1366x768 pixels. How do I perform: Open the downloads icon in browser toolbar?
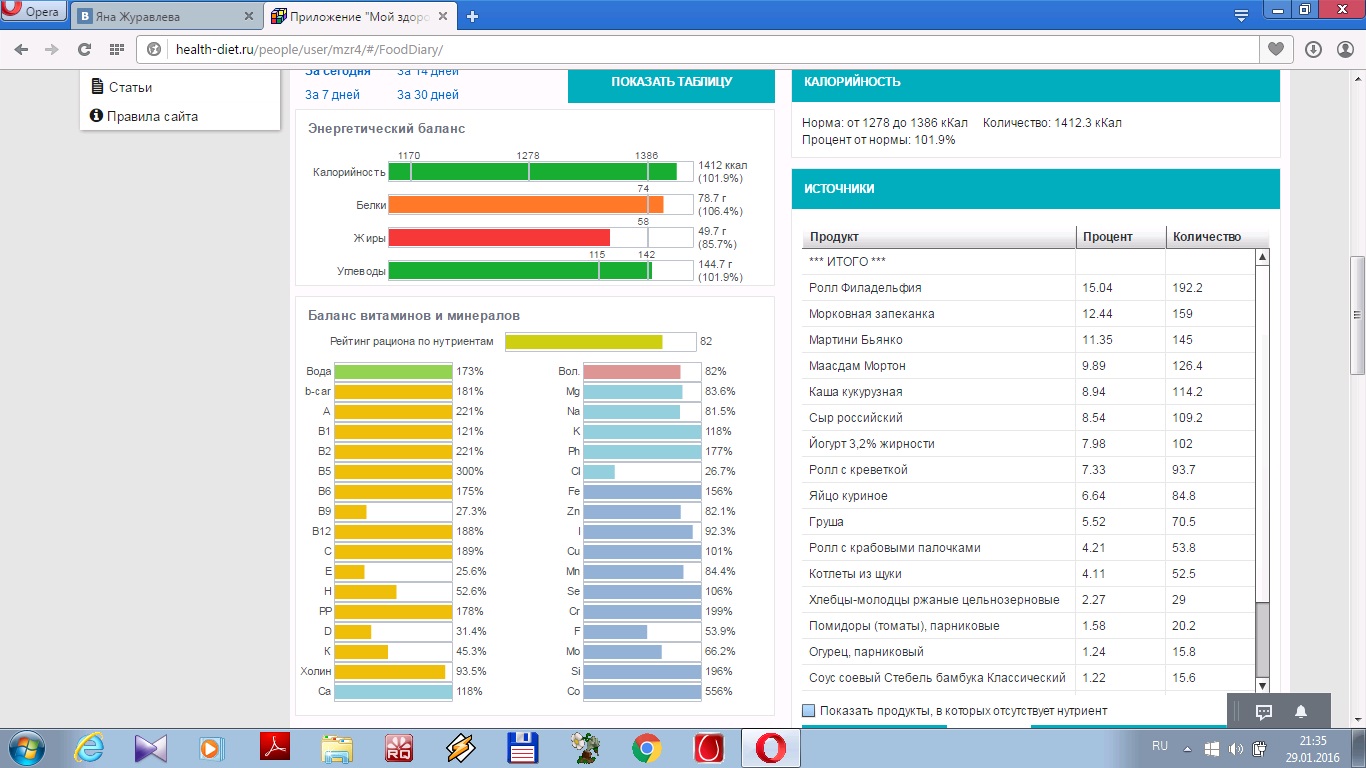[1313, 49]
